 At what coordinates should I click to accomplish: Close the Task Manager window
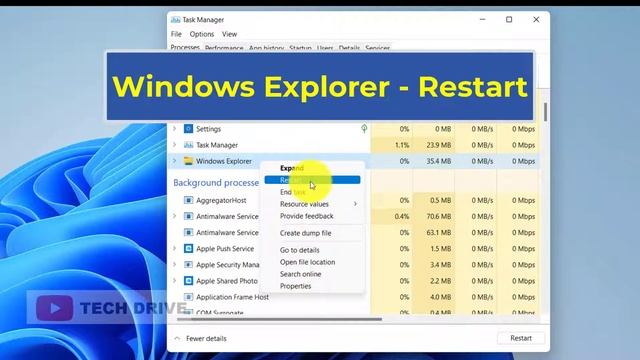click(536, 20)
